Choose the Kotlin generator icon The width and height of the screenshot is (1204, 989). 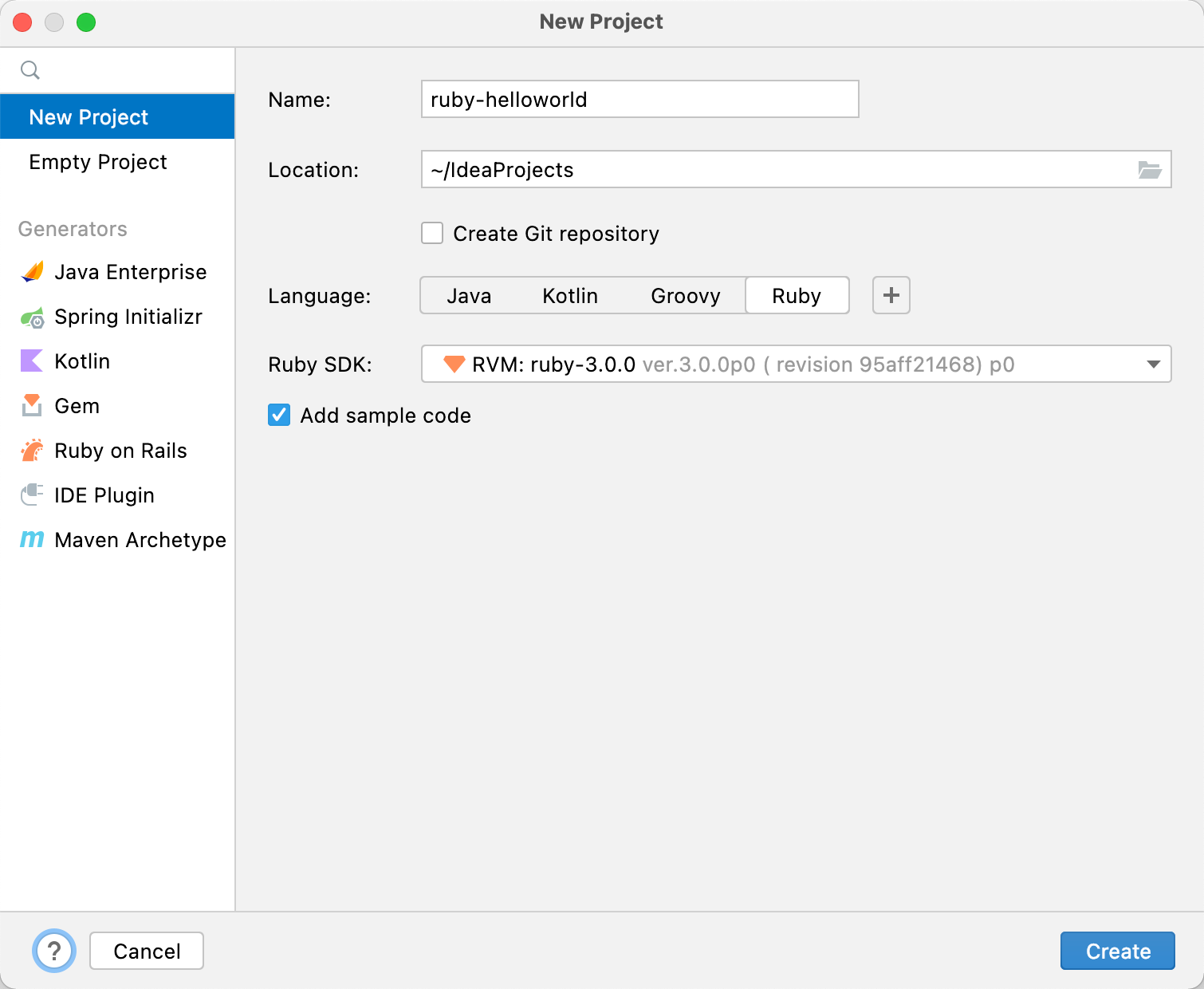32,361
